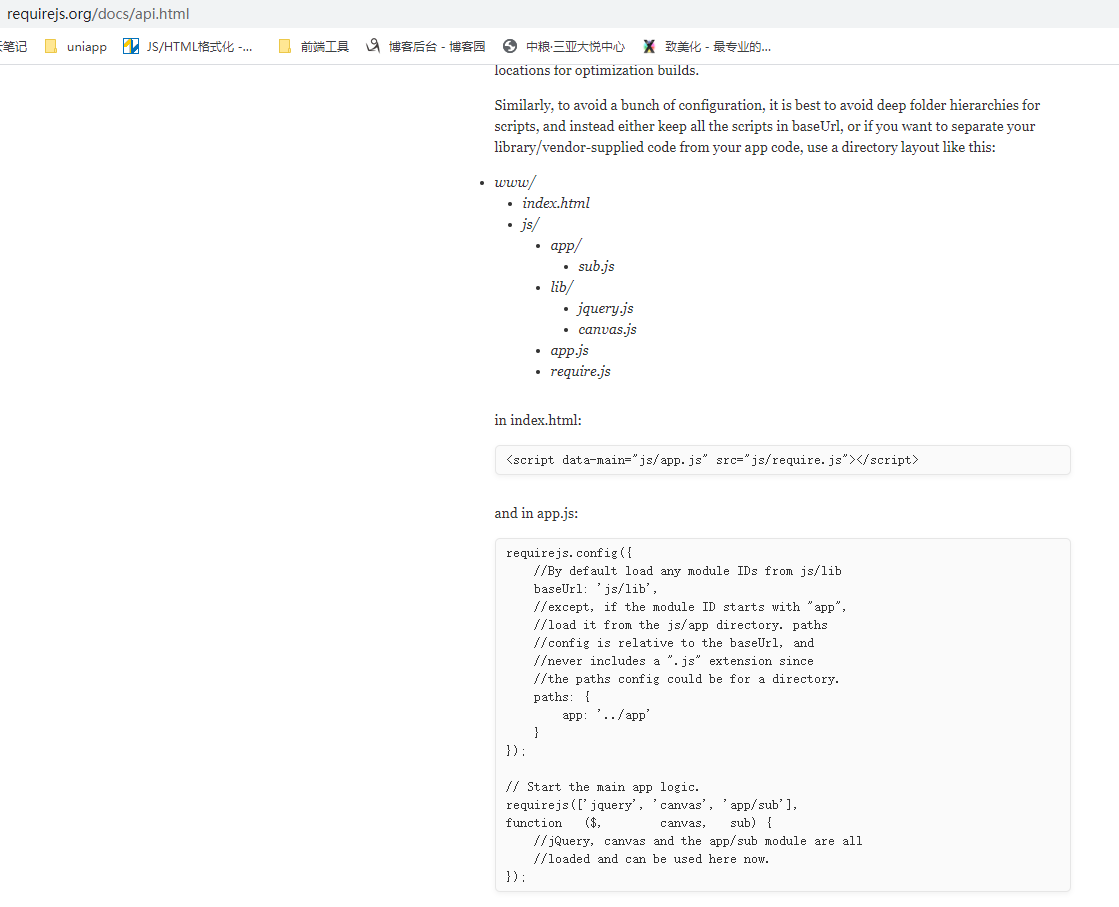
Task: Click the folder icon beside 前端工具
Action: (x=285, y=46)
